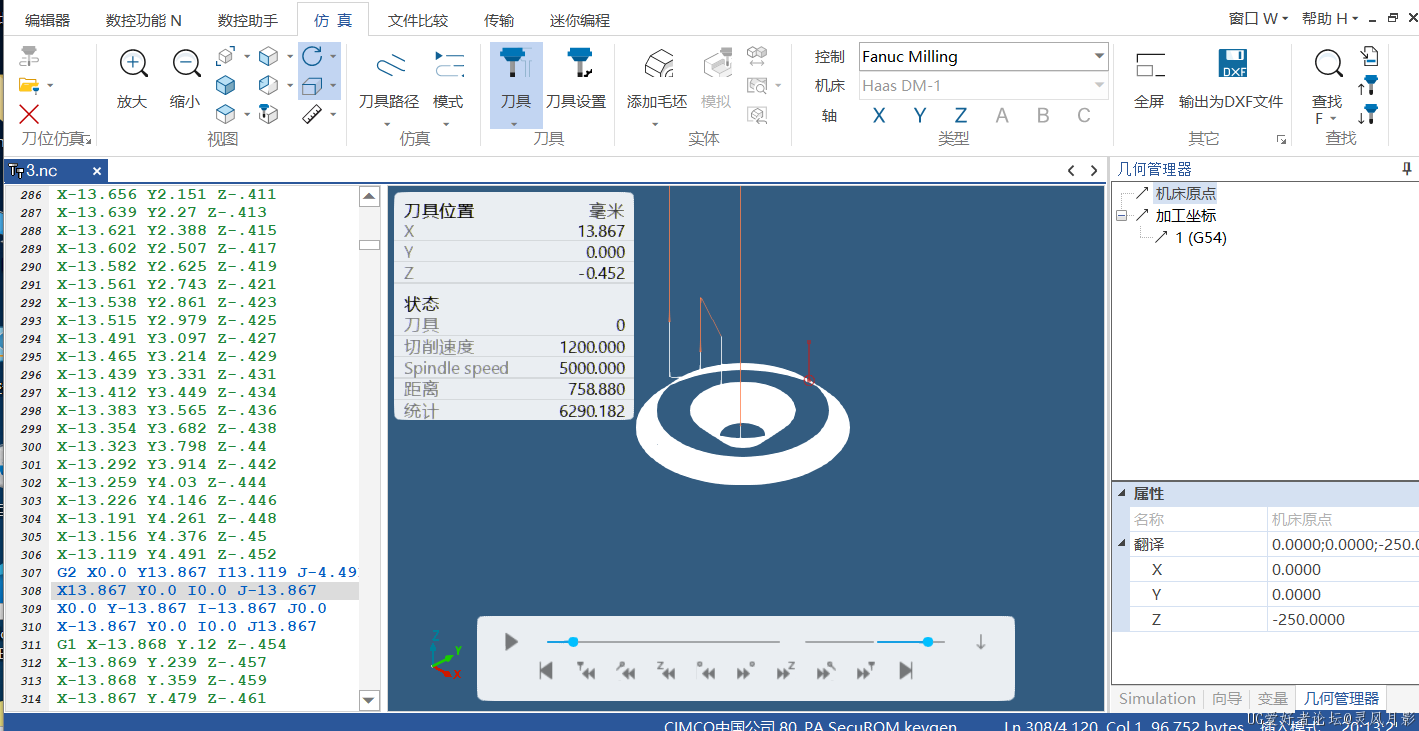Collapse the 加工坐标 tree node
This screenshot has height=731, width=1419.
click(1122, 215)
